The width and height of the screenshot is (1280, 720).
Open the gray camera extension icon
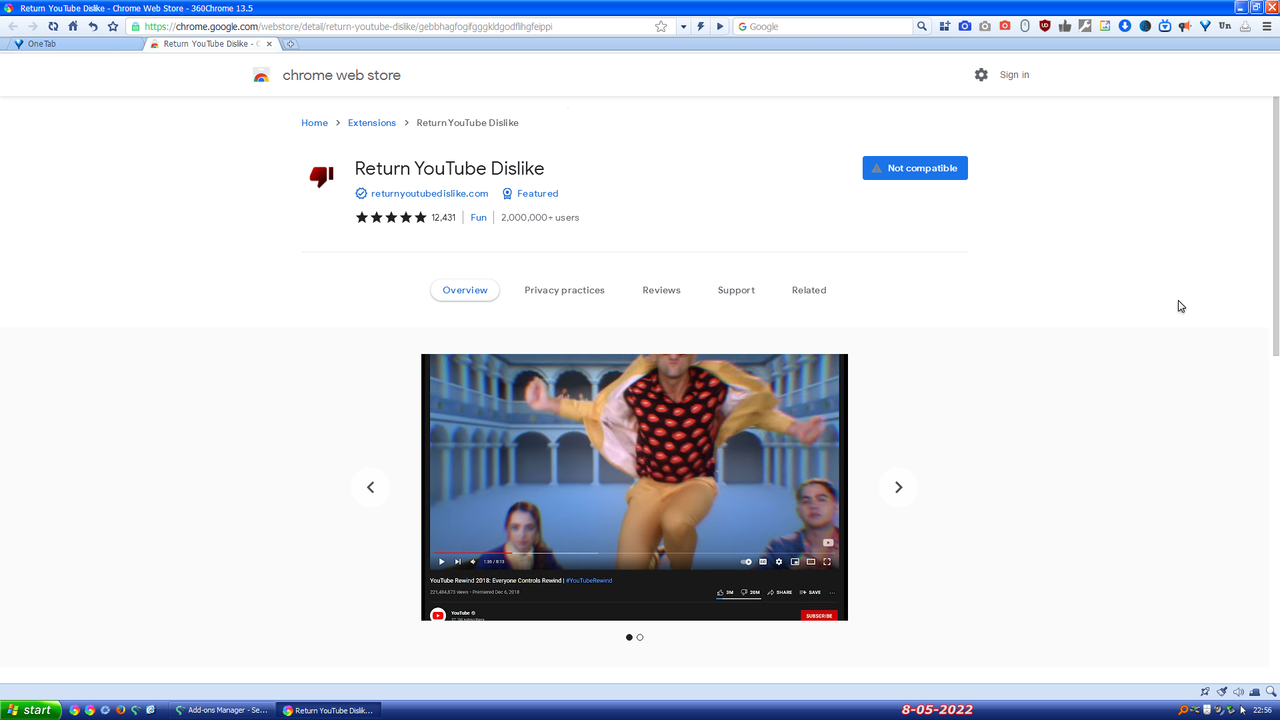point(985,26)
